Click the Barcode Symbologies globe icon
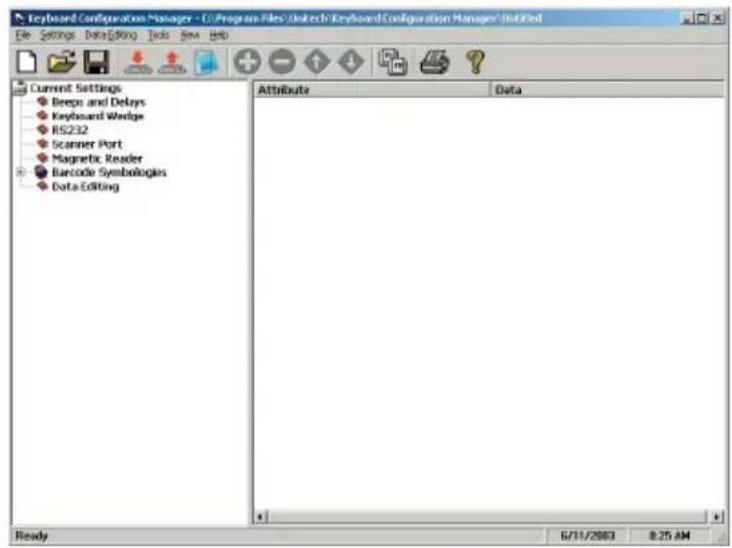 tap(41, 172)
